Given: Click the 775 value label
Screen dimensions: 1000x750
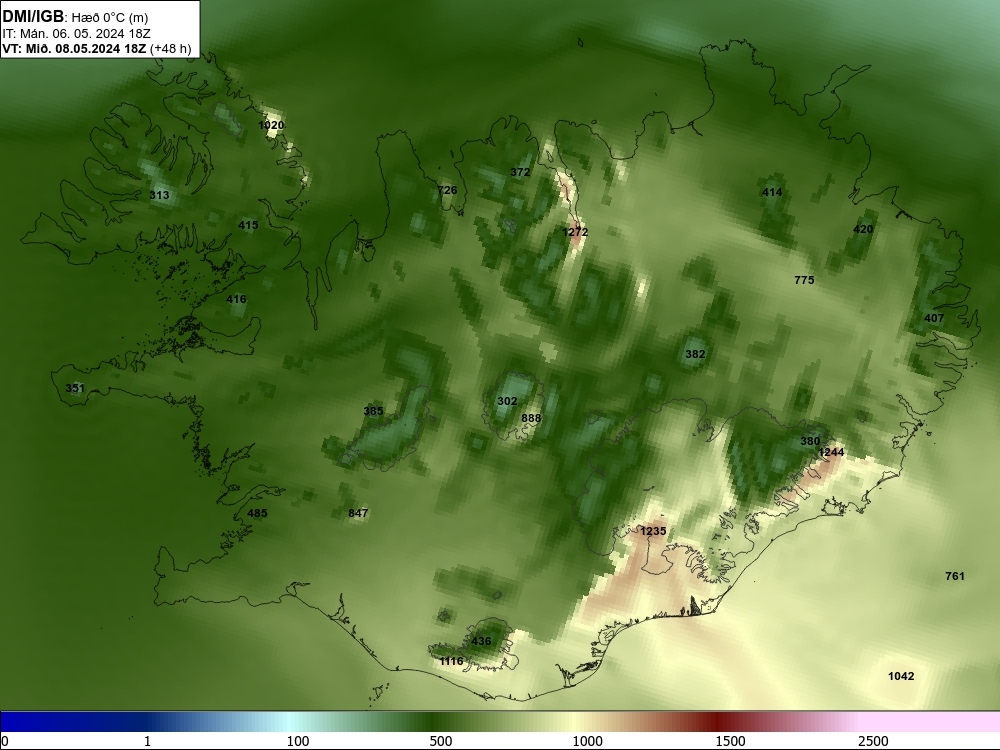Looking at the screenshot, I should [x=804, y=280].
